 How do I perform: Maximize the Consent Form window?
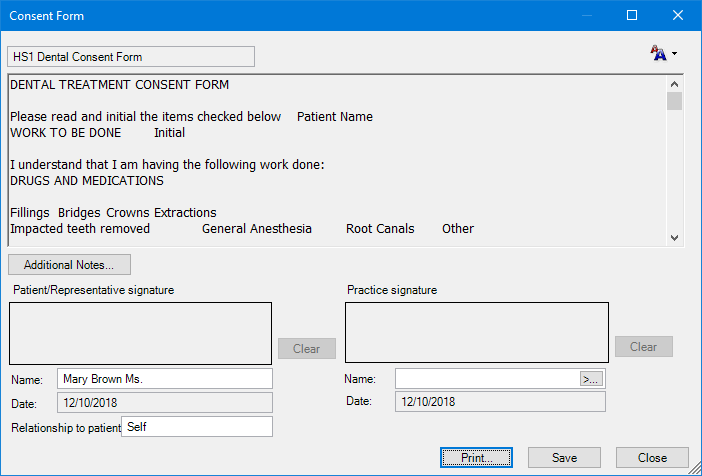pyautogui.click(x=632, y=16)
